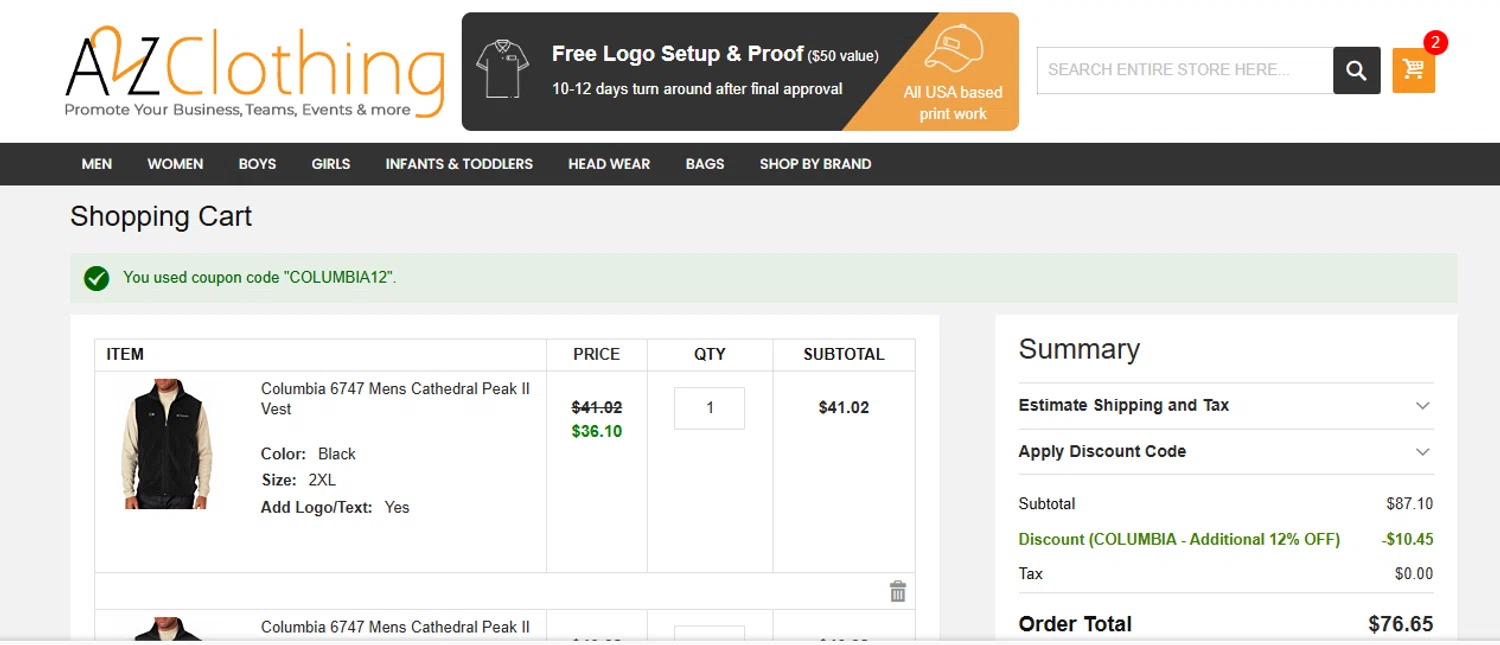
Task: Delete the first vest with trash icon
Action: click(x=898, y=591)
